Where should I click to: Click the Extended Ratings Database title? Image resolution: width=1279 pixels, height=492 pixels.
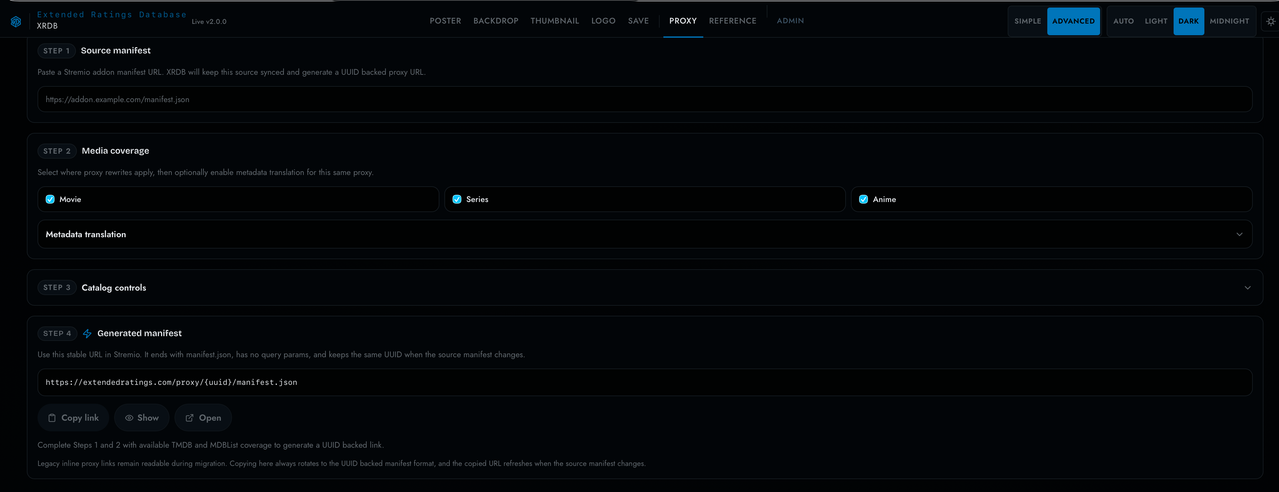click(112, 14)
